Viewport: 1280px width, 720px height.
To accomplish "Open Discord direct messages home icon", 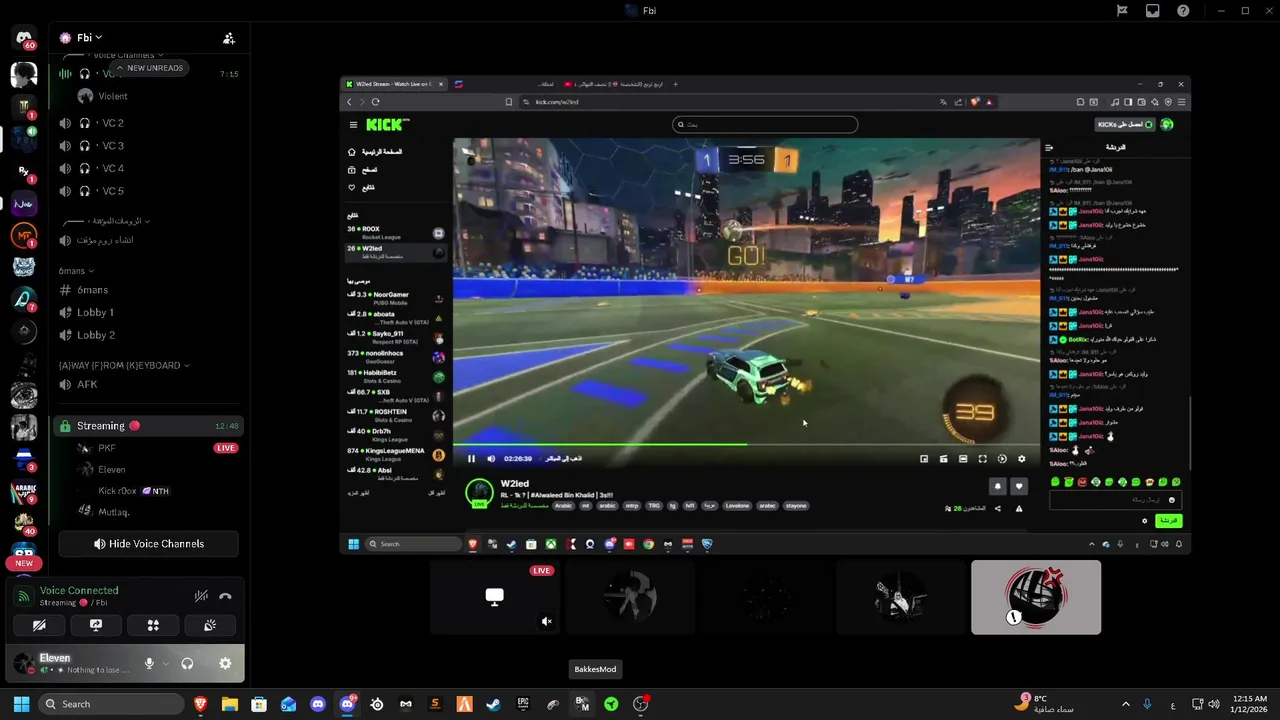I will point(24,38).
